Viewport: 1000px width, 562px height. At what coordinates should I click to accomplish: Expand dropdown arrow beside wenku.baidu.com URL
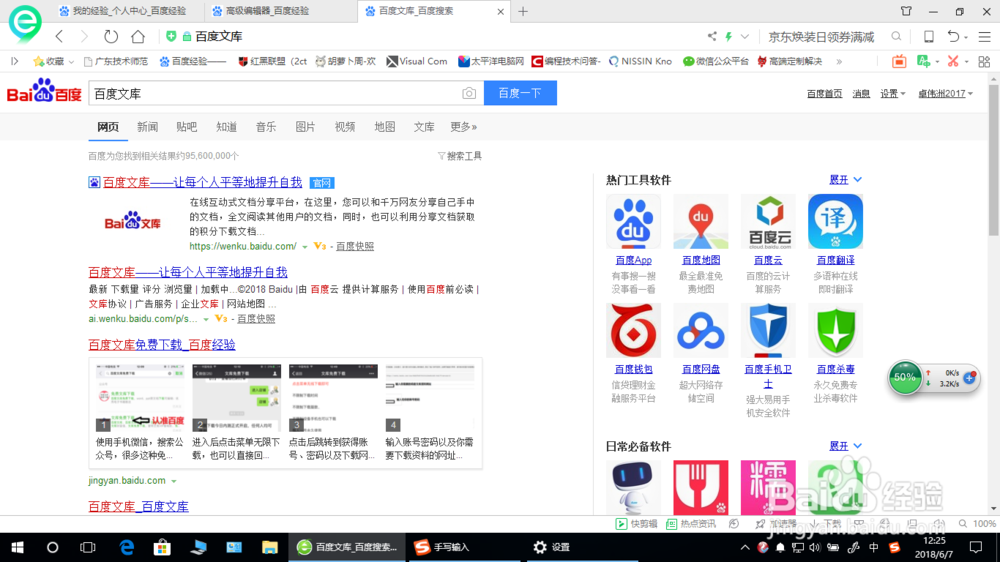click(305, 247)
